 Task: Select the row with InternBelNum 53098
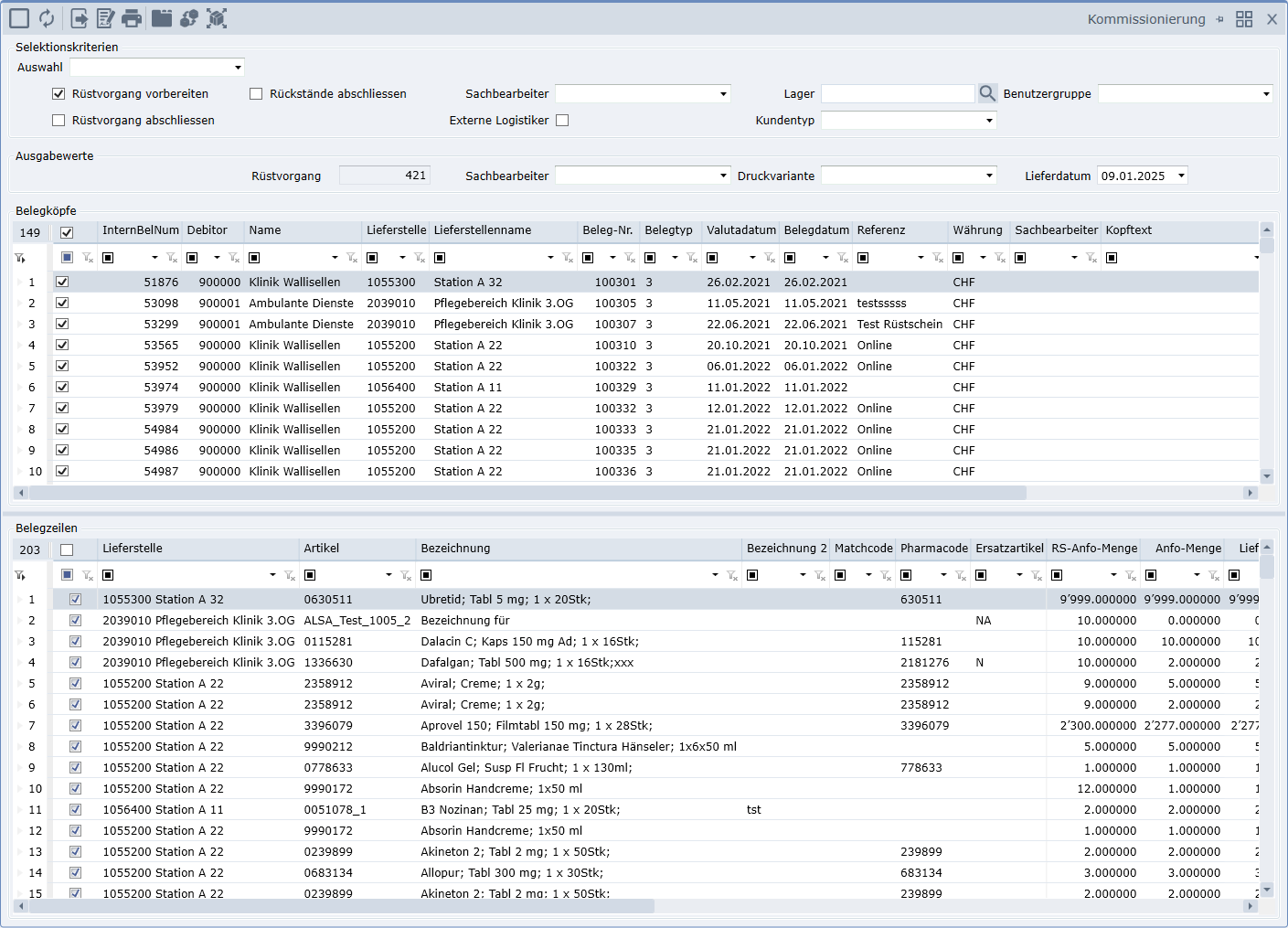coord(161,303)
